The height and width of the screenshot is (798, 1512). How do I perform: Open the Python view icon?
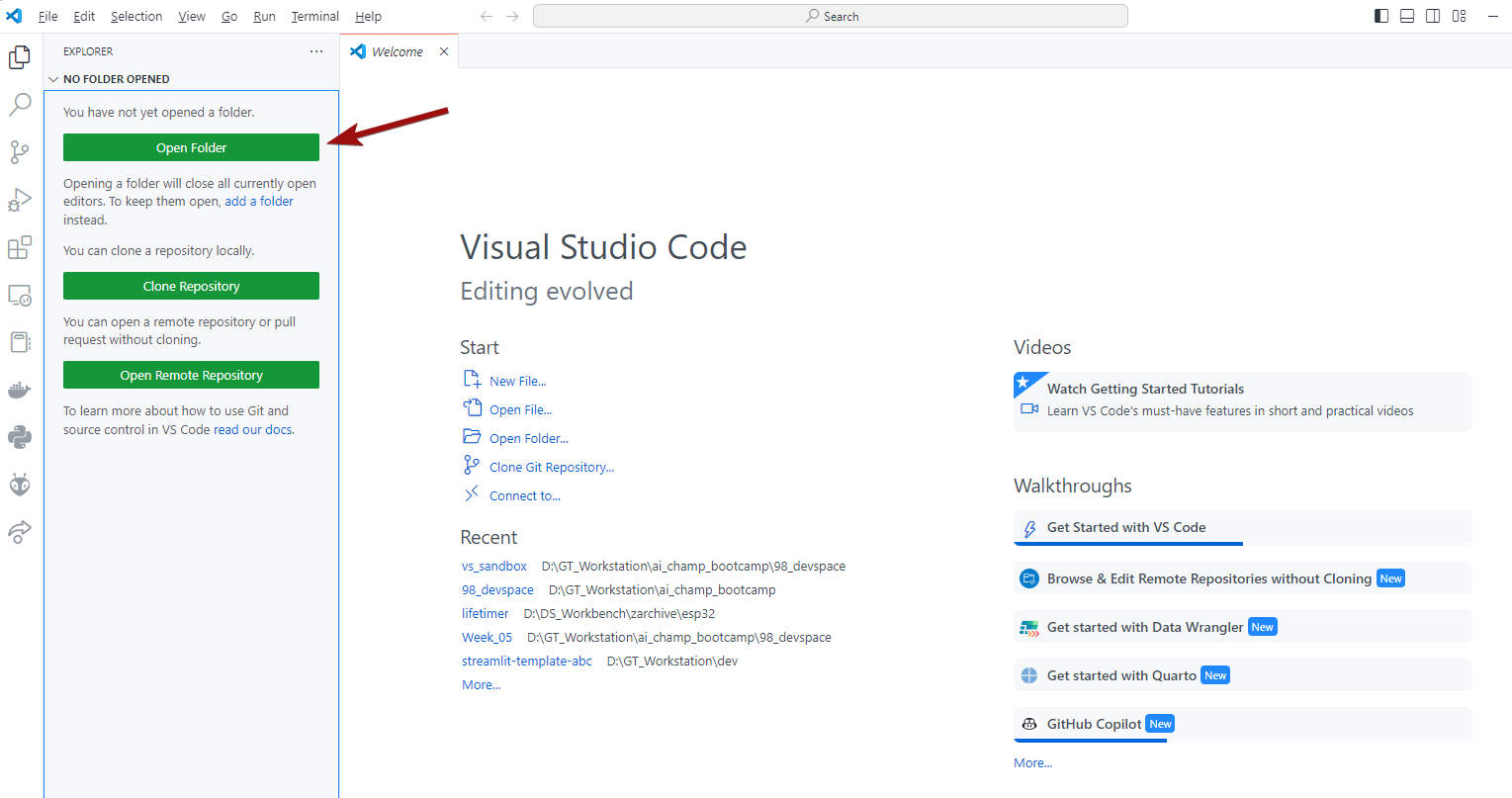[x=20, y=437]
